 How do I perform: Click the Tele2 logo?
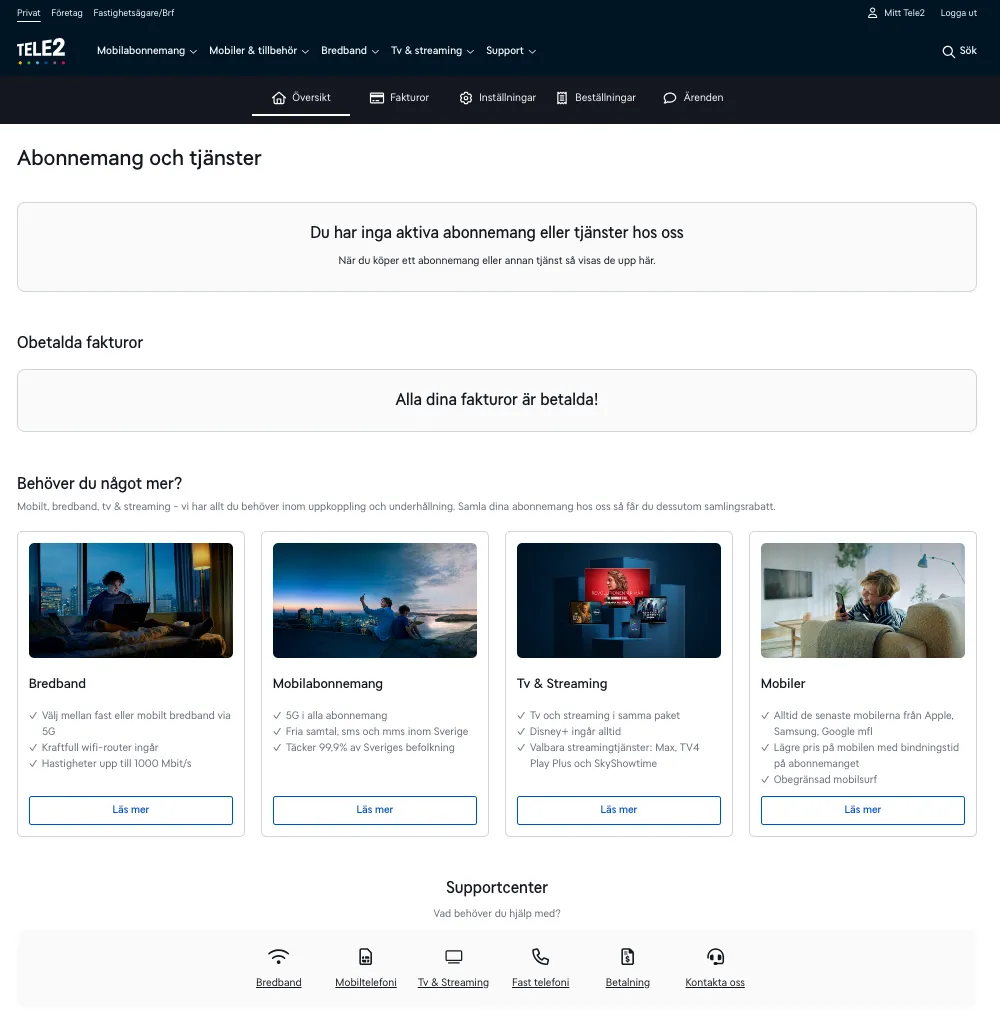[x=40, y=51]
